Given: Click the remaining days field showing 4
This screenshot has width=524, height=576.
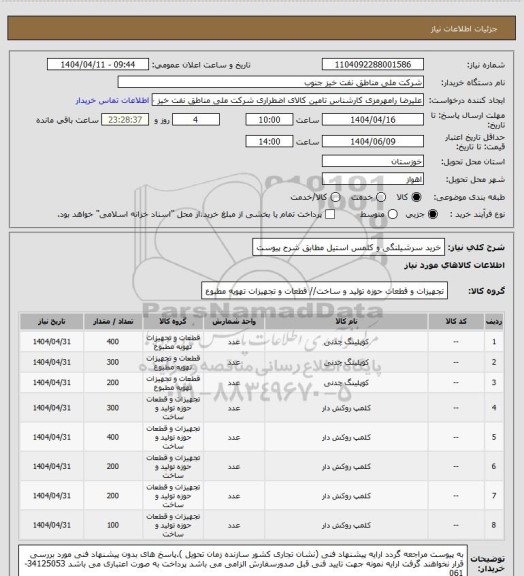Looking at the screenshot, I should click(196, 120).
